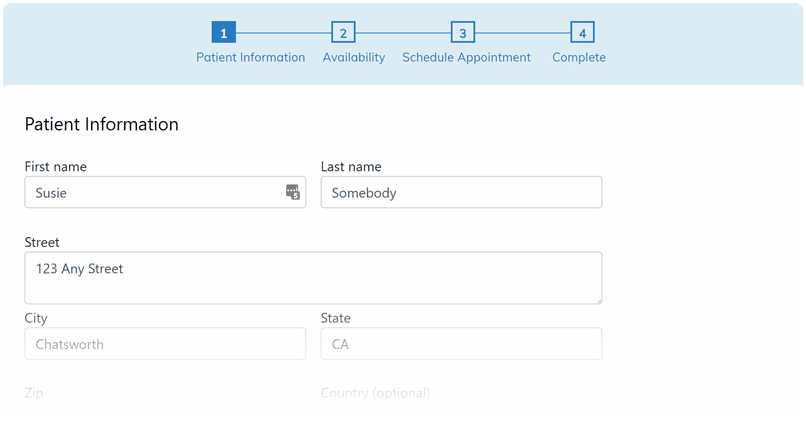Jump to the step 4 number box
This screenshot has height=422, width=806.
click(582, 32)
